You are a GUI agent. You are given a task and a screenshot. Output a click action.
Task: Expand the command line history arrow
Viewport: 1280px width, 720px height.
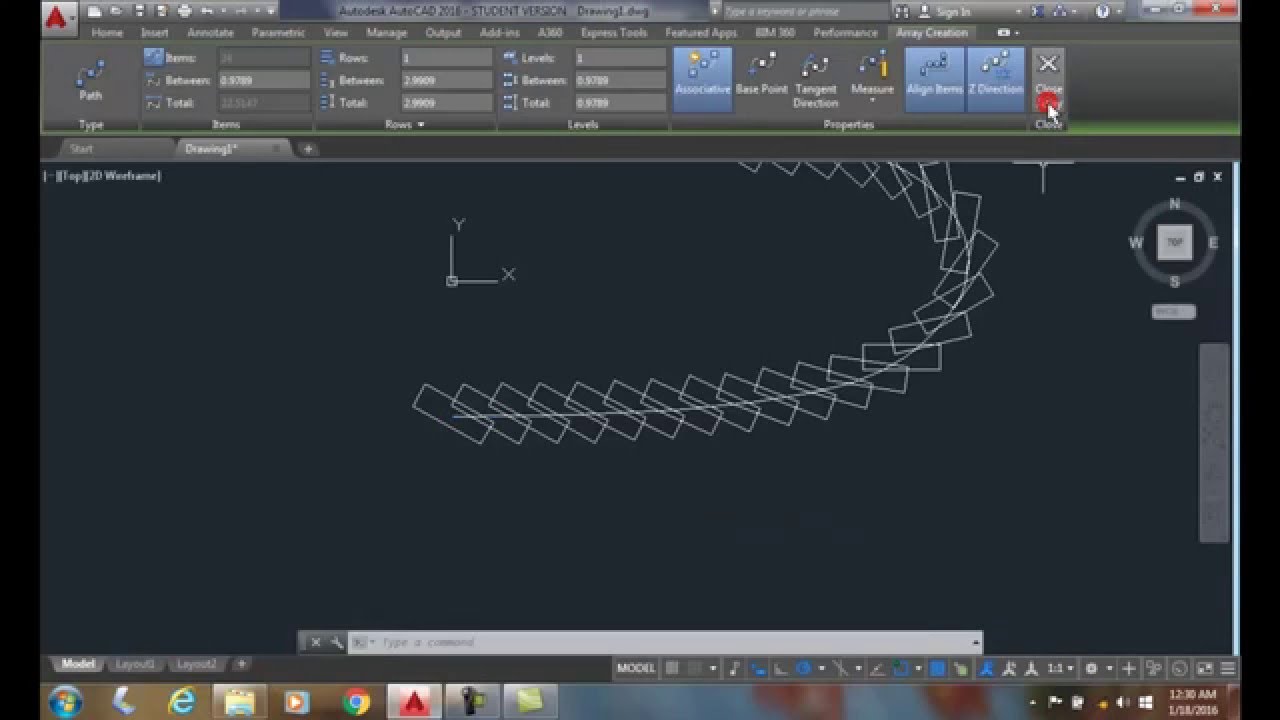pyautogui.click(x=976, y=642)
